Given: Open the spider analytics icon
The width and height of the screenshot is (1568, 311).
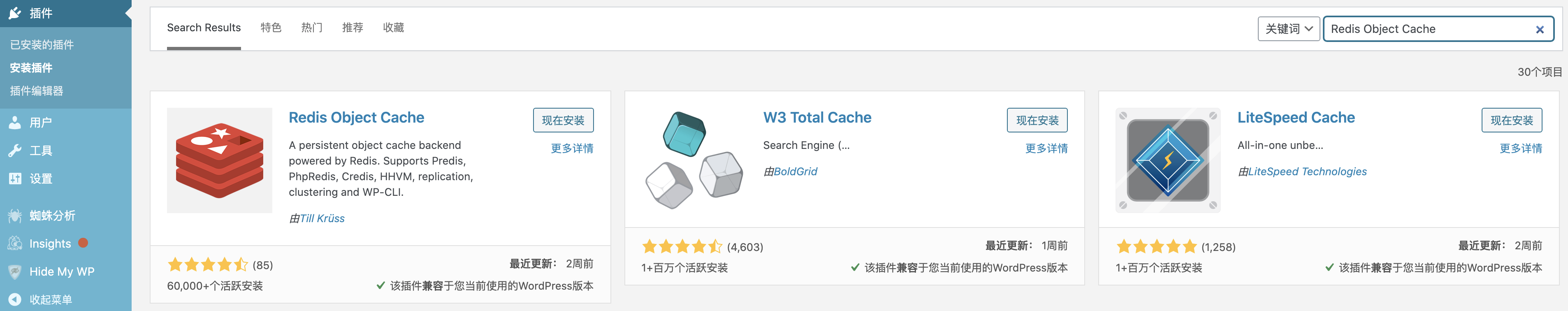Looking at the screenshot, I should tap(15, 216).
